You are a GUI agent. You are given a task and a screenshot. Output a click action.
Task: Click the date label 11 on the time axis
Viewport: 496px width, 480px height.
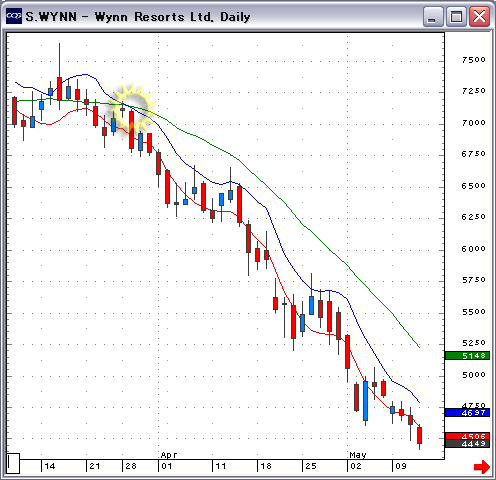click(x=221, y=466)
